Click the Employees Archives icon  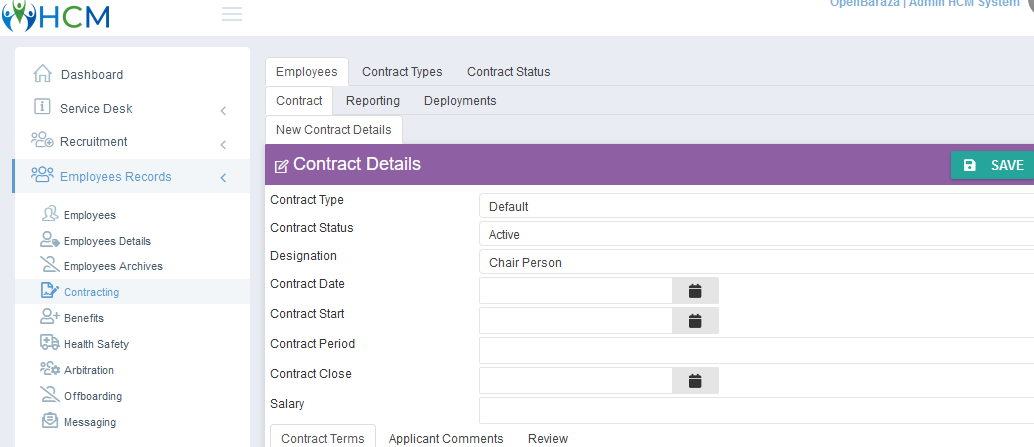click(x=49, y=265)
